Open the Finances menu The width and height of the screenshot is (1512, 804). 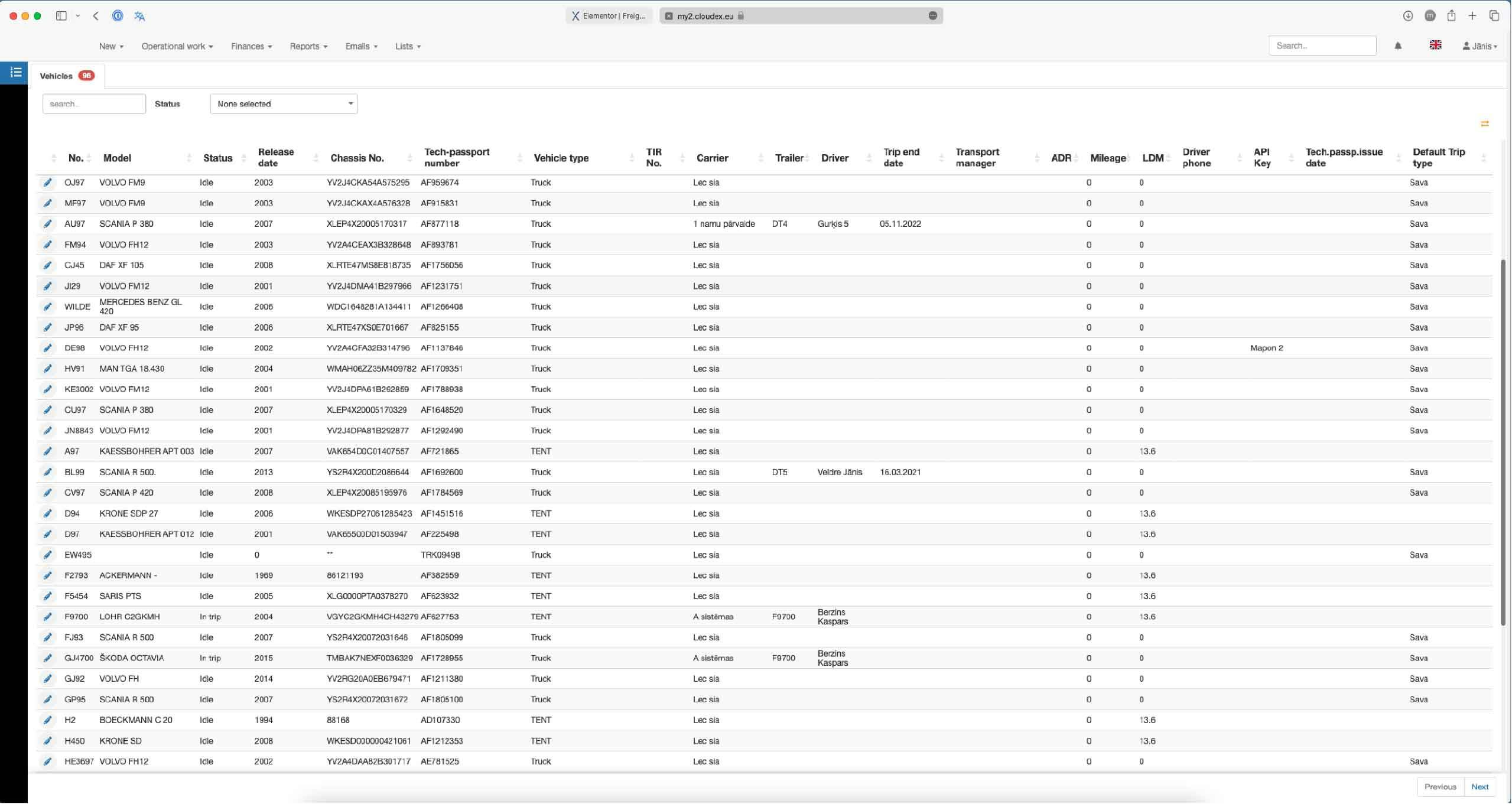pyautogui.click(x=251, y=46)
